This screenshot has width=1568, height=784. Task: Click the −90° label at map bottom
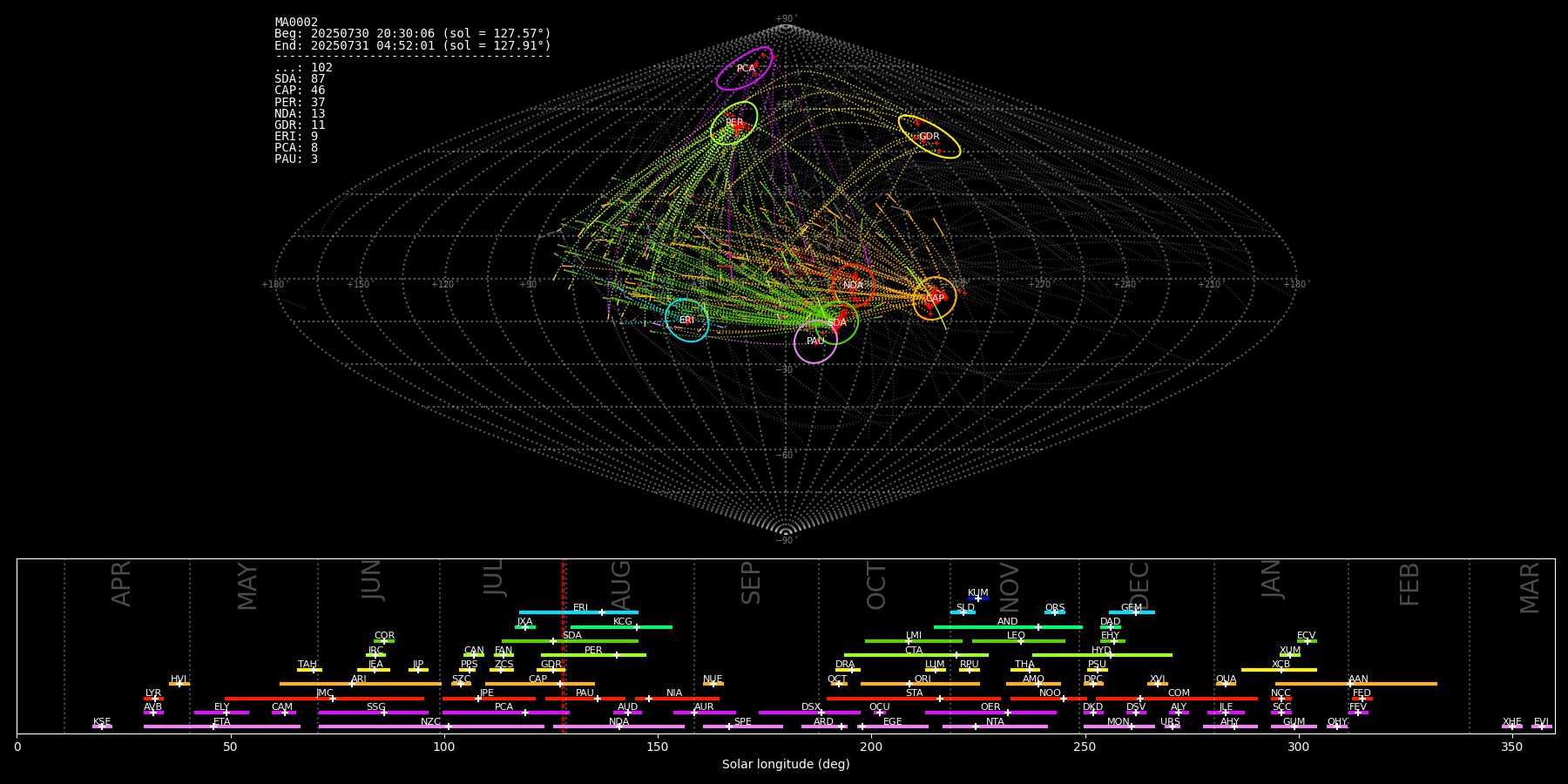click(x=786, y=541)
